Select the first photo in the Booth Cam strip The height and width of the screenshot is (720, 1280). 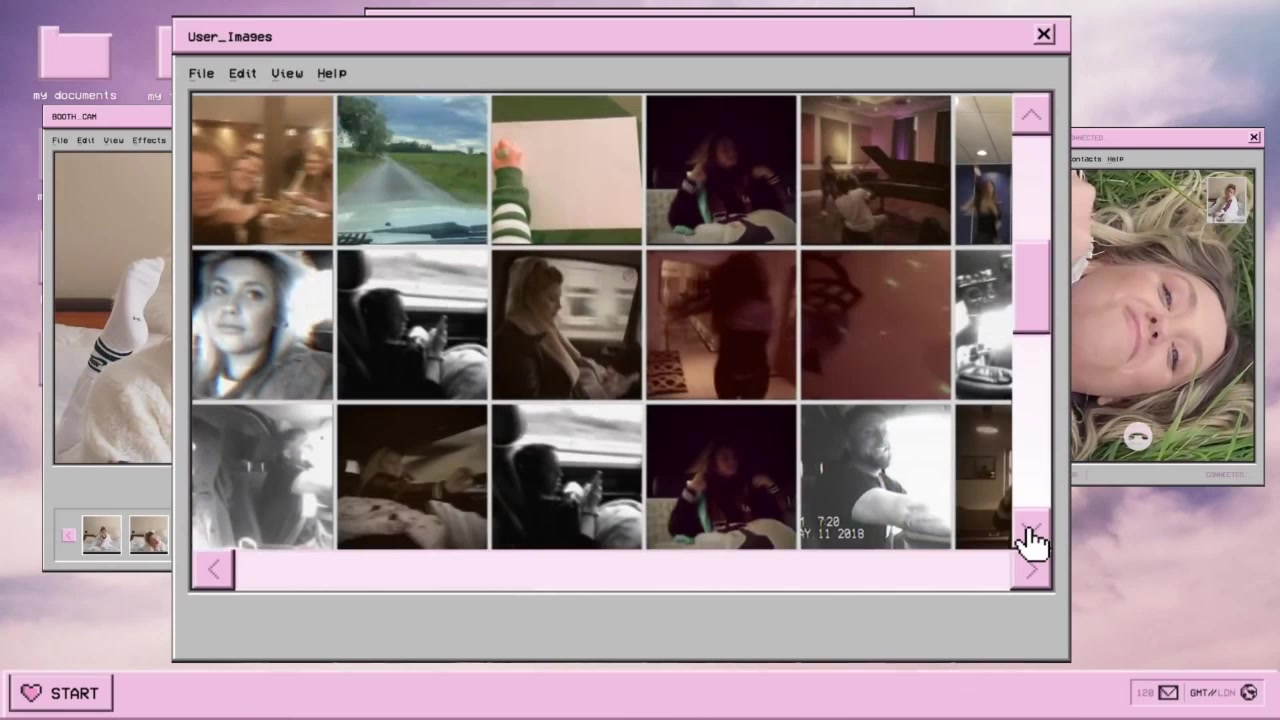pyautogui.click(x=101, y=535)
